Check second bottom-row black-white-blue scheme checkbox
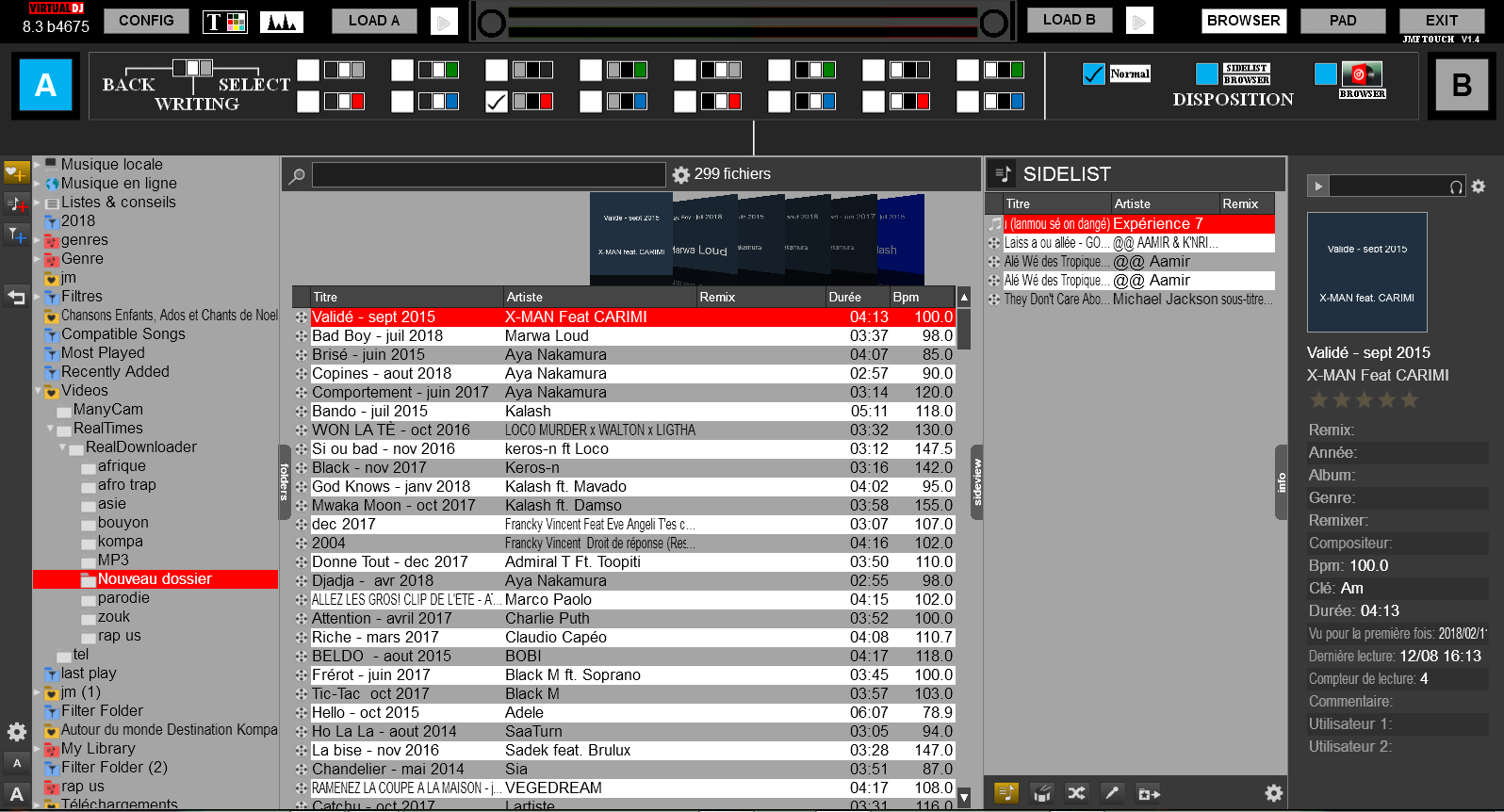This screenshot has width=1504, height=812. [402, 102]
